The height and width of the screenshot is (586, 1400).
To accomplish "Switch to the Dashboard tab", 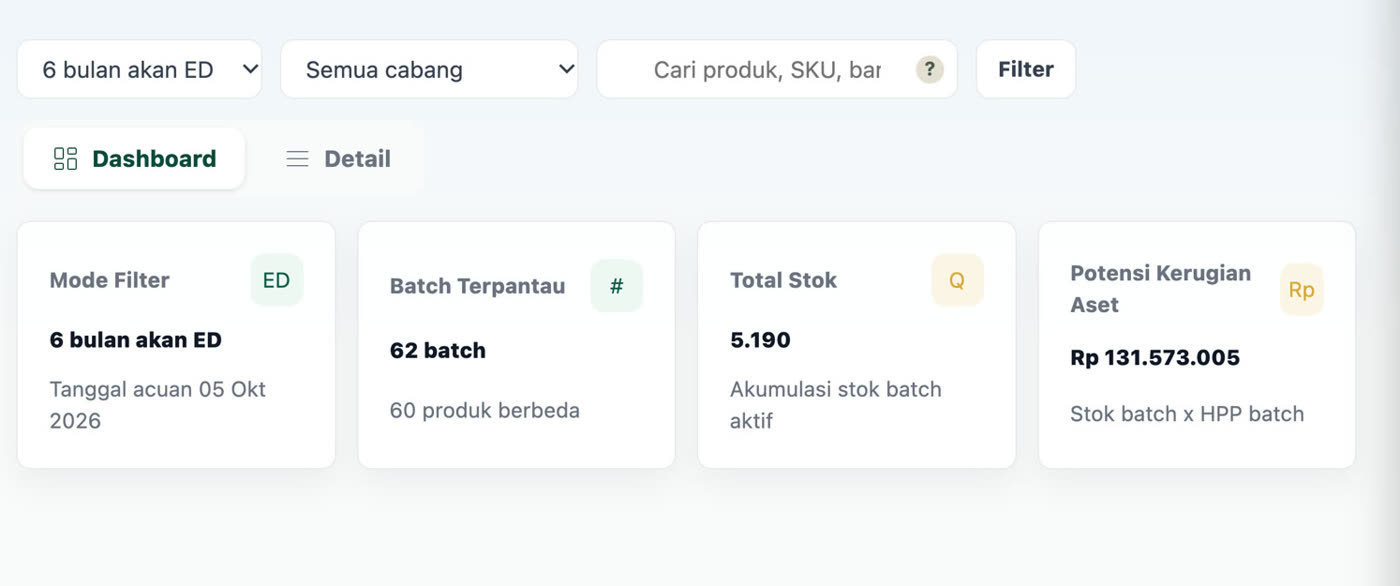I will pos(134,158).
